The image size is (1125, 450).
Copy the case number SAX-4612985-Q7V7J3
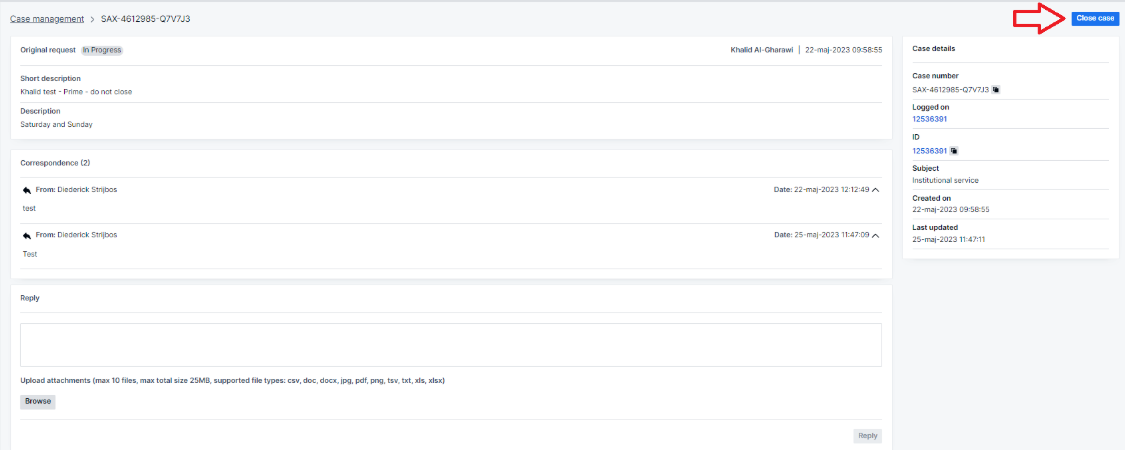click(996, 90)
